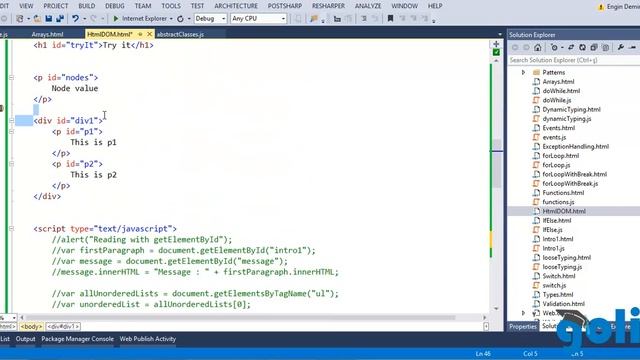640x360 pixels.
Task: Solution configuration Debug dropdown
Action: click(210, 18)
